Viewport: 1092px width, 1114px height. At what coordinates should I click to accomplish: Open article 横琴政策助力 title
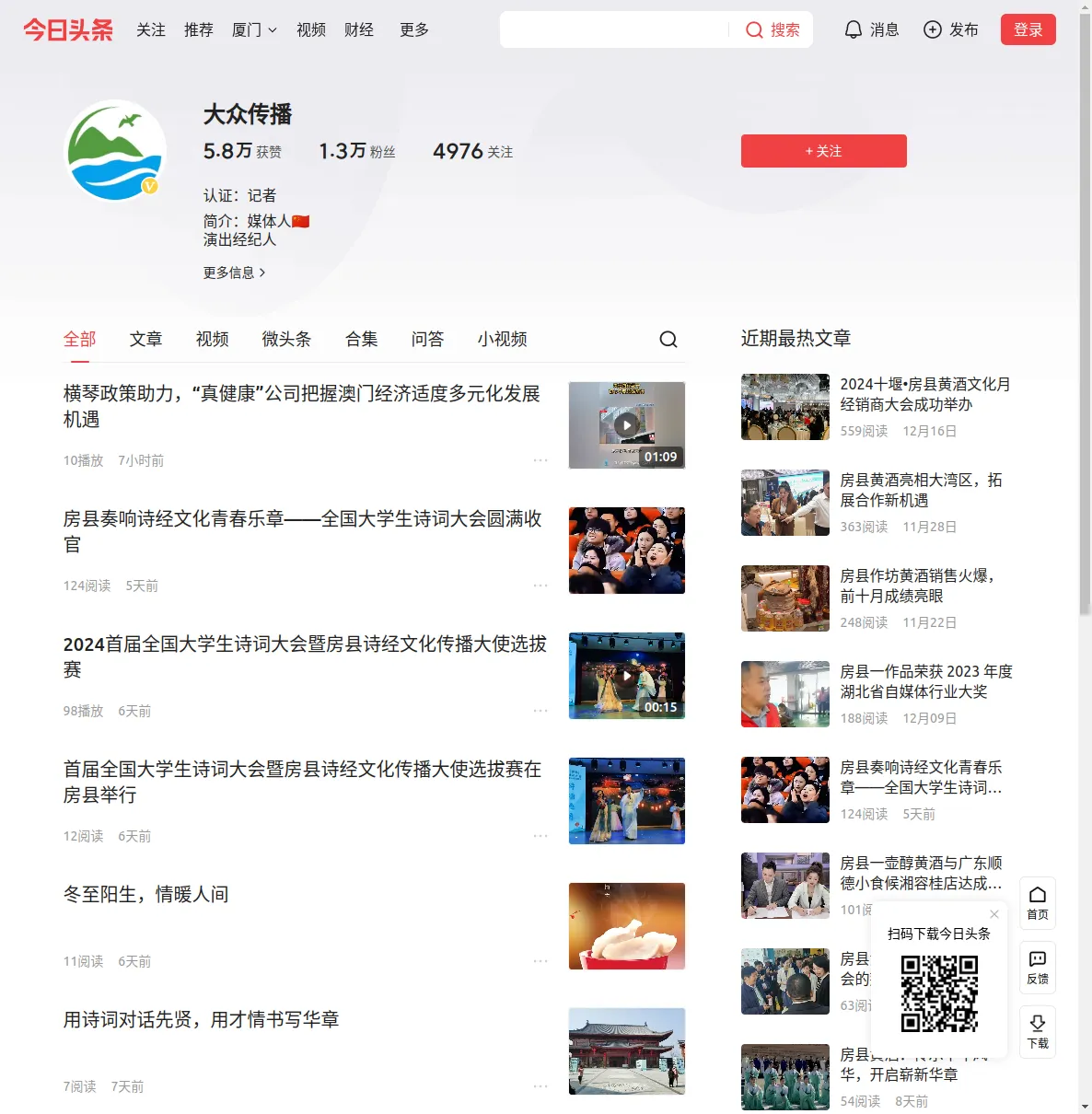tap(302, 406)
